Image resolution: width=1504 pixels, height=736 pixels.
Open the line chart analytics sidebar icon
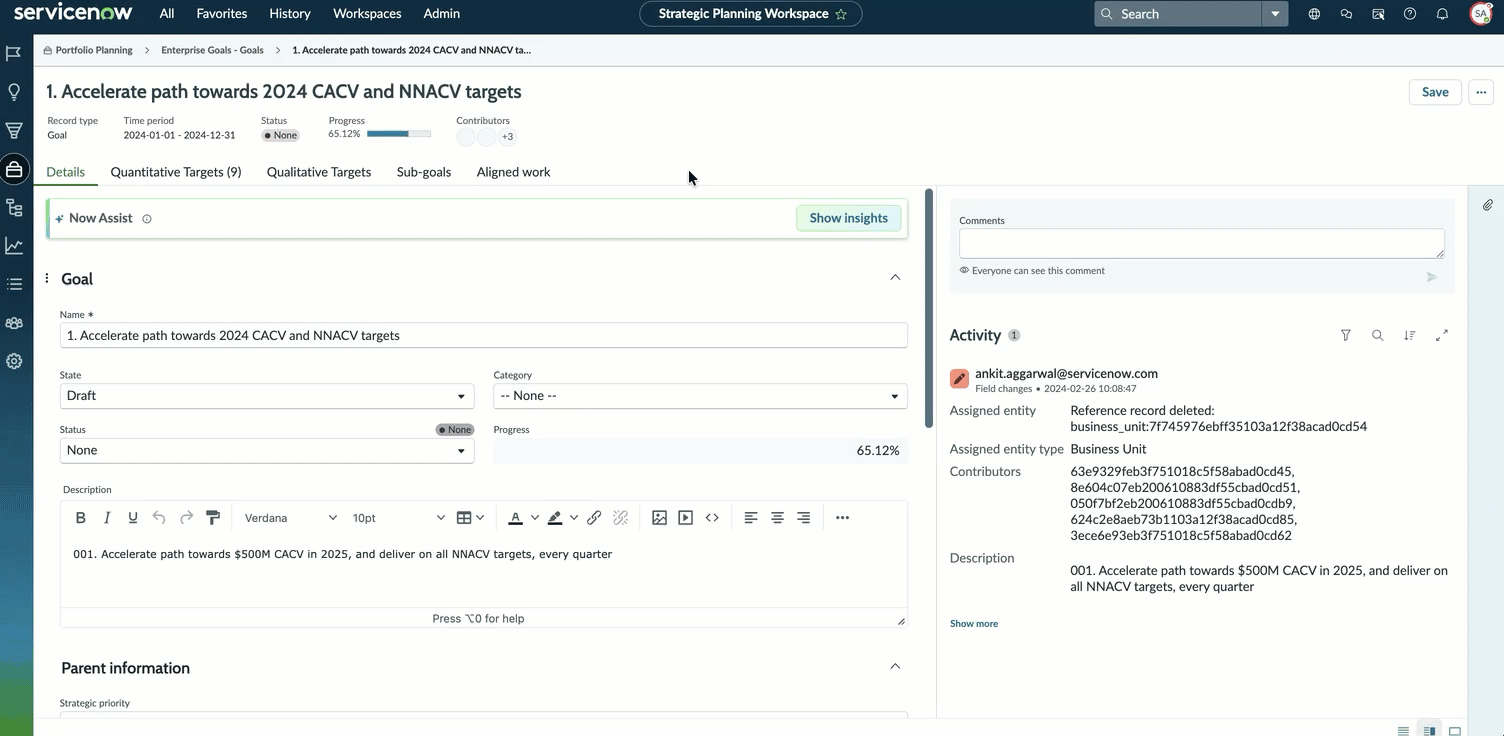tap(14, 246)
